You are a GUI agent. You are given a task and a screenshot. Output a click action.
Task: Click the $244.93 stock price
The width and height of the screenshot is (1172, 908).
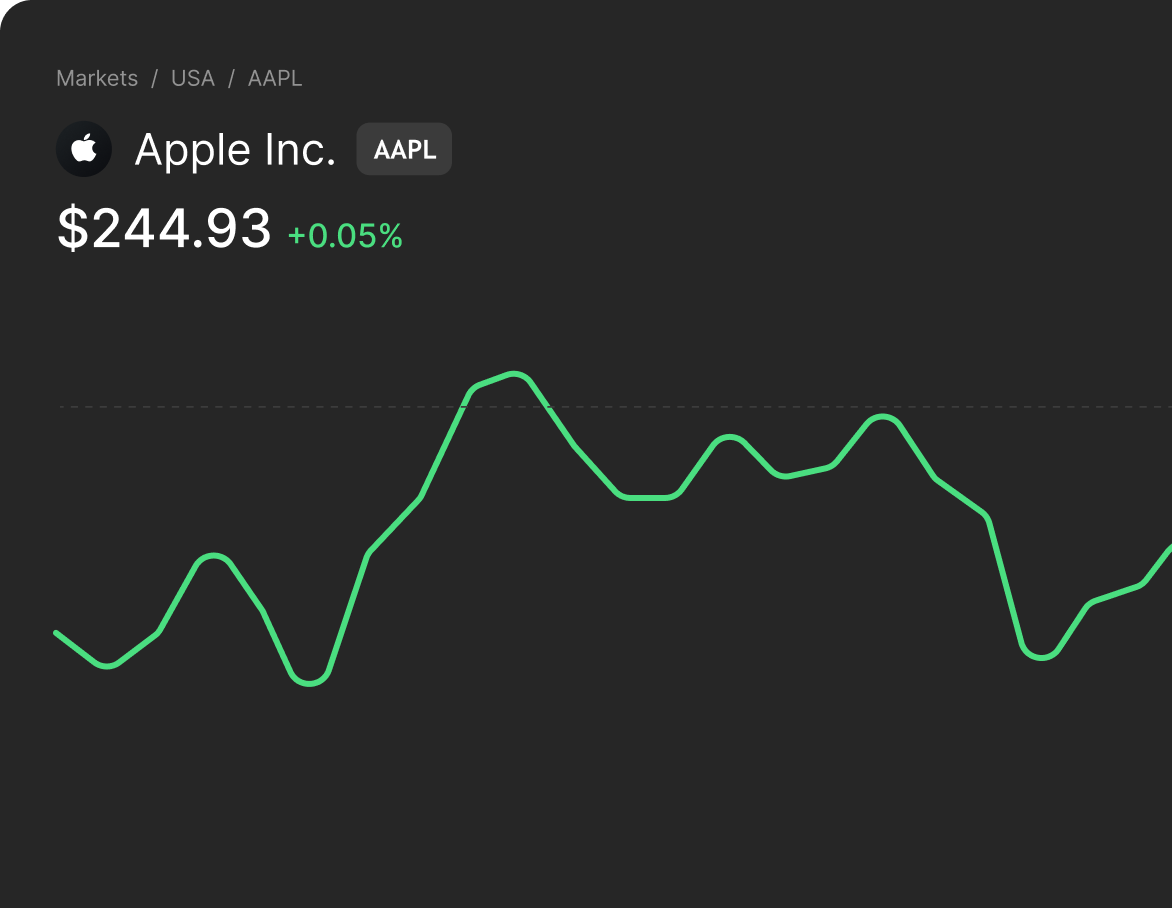pyautogui.click(x=164, y=229)
